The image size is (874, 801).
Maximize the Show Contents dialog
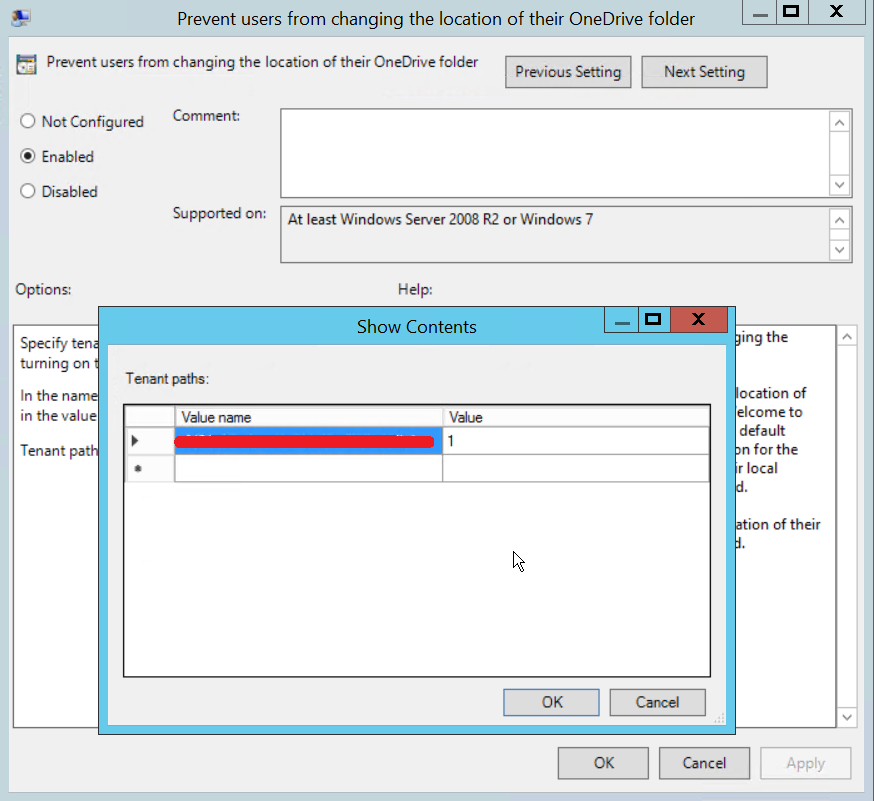[x=653, y=319]
